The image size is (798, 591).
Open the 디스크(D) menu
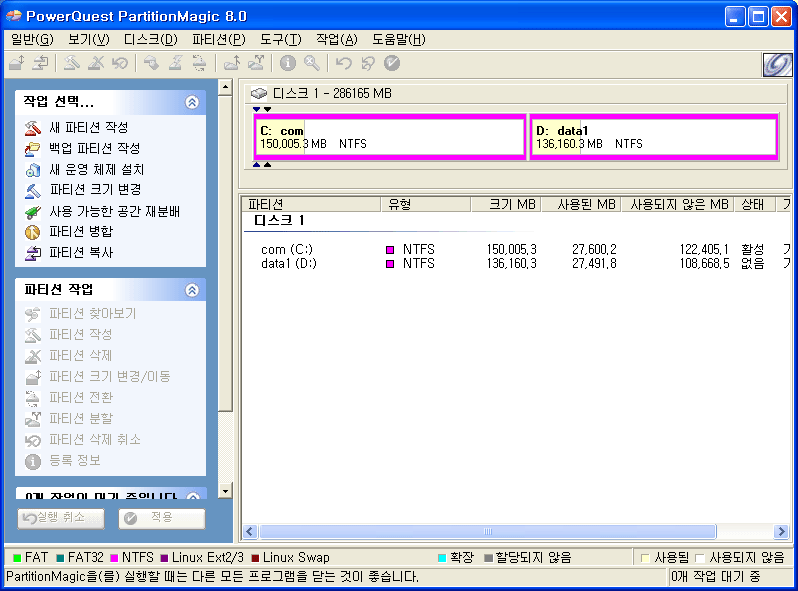151,39
